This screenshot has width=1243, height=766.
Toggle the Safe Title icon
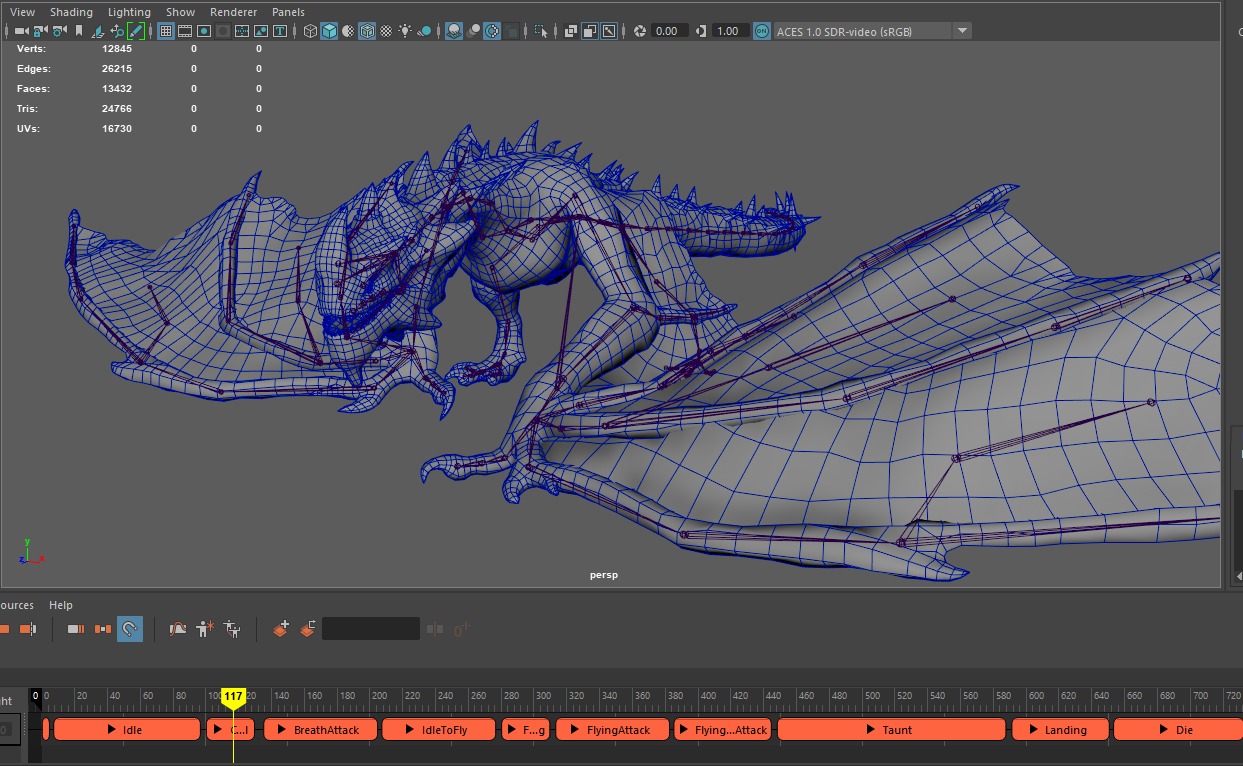click(280, 31)
